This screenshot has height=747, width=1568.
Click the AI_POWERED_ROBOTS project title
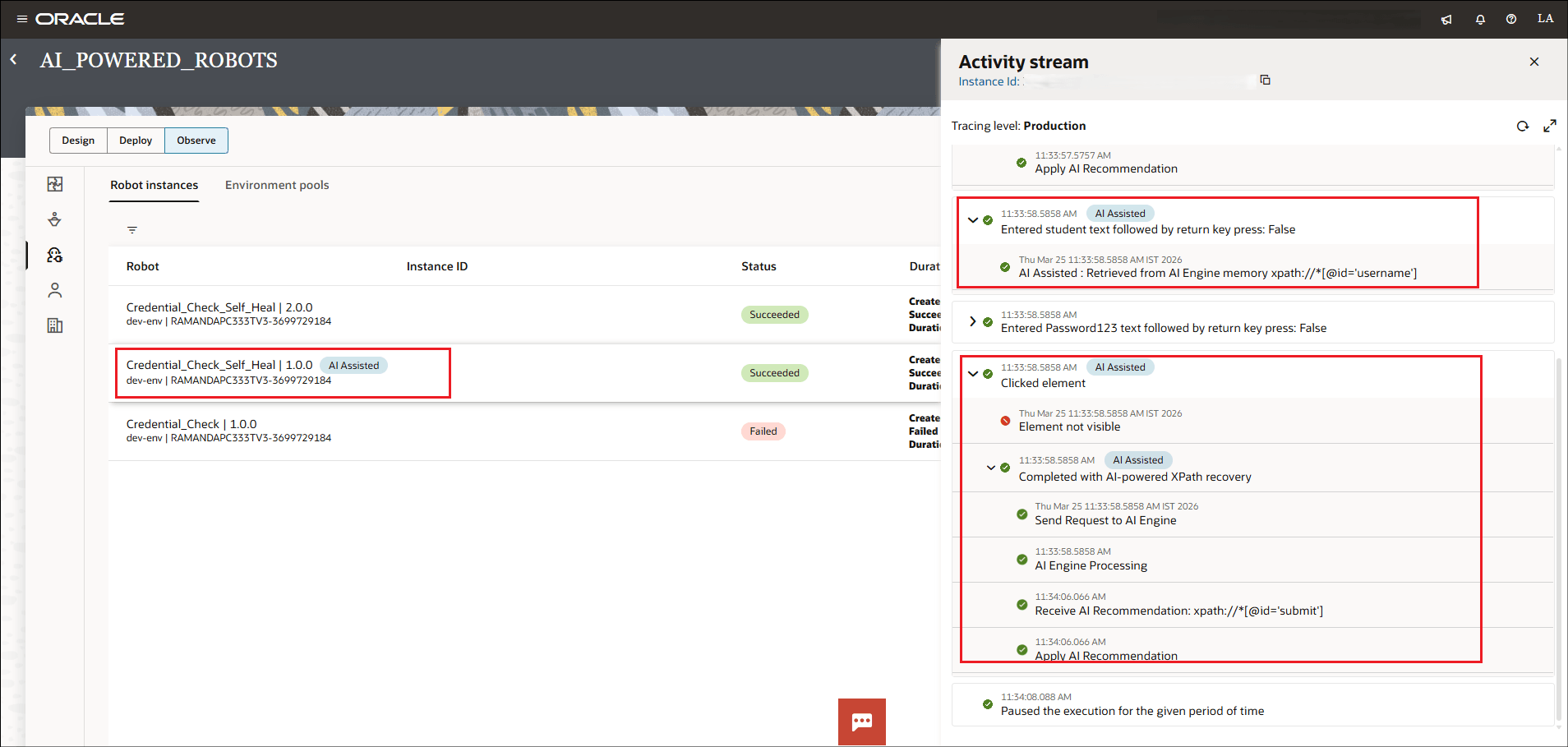(x=159, y=60)
